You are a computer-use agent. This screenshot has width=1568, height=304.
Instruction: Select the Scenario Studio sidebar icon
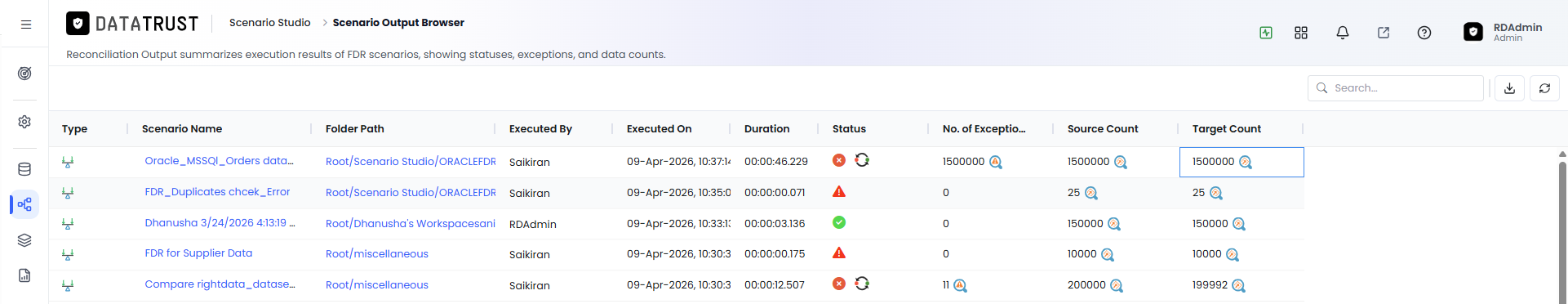point(24,204)
